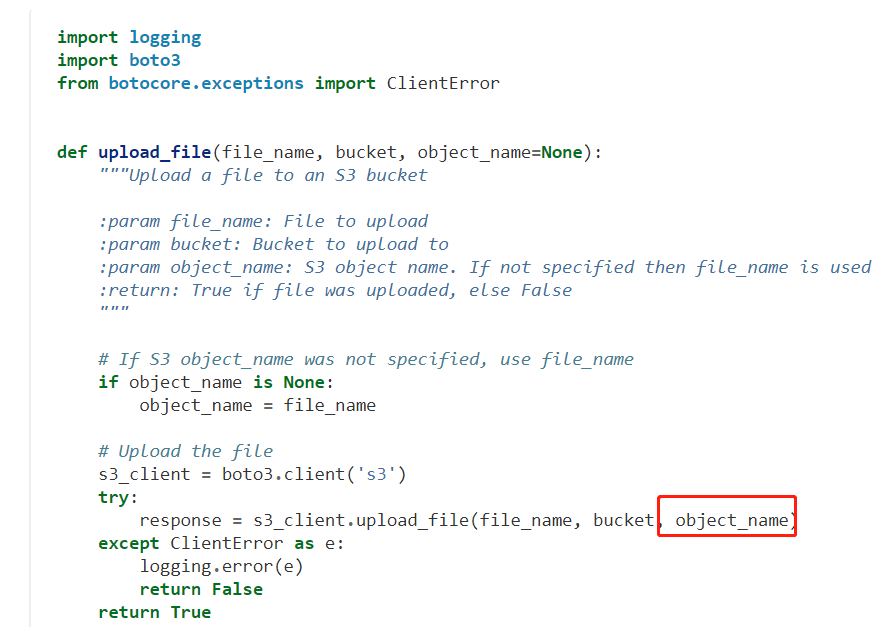Click 'botocore.exceptions' in the from import line

point(206,83)
